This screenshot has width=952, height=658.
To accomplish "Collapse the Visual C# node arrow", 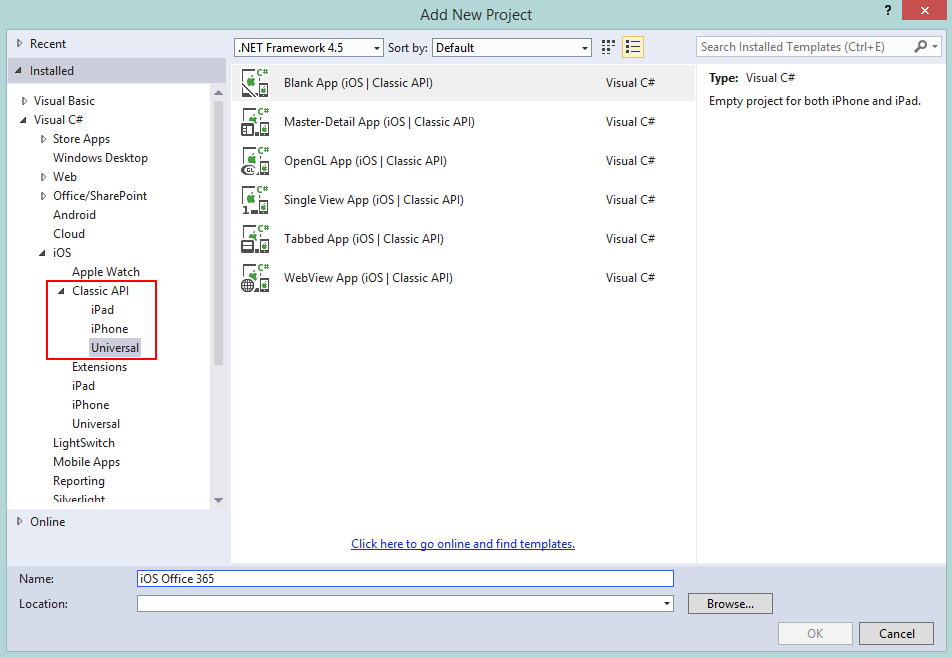I will pyautogui.click(x=23, y=120).
